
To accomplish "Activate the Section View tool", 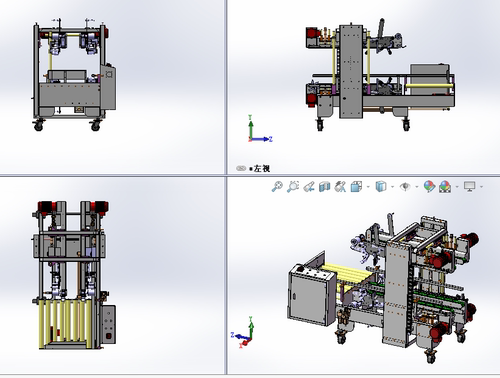I will coord(324,186).
